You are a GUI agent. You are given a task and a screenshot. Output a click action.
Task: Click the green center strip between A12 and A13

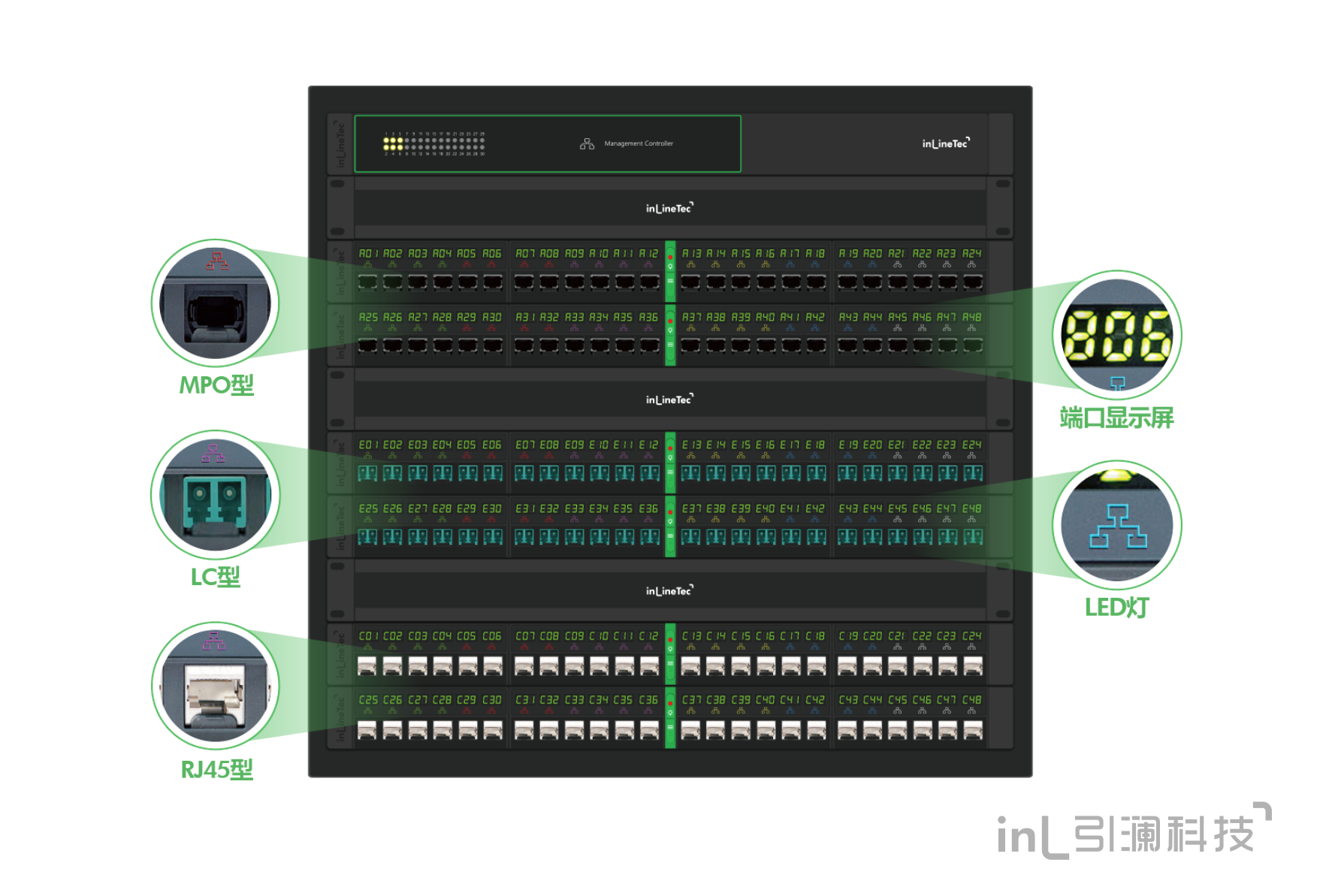[670, 272]
